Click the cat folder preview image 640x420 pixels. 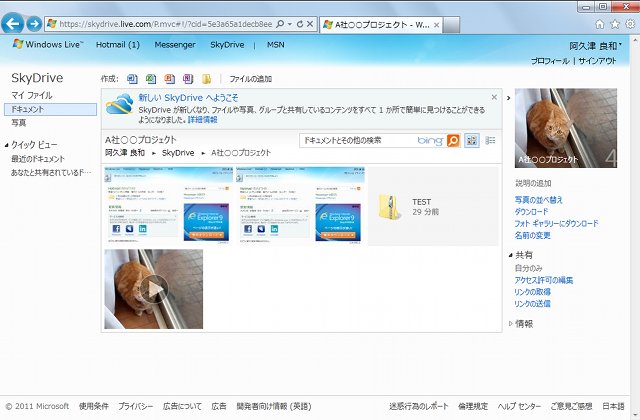pos(566,128)
